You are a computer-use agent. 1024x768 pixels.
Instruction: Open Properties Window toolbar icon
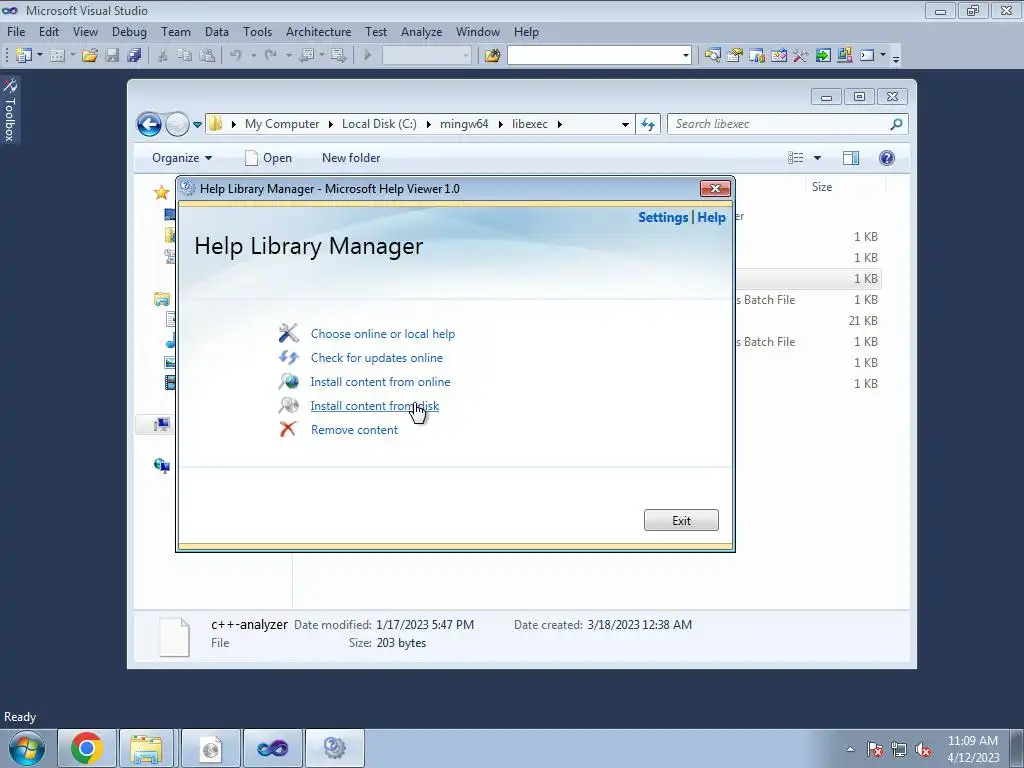pos(735,56)
